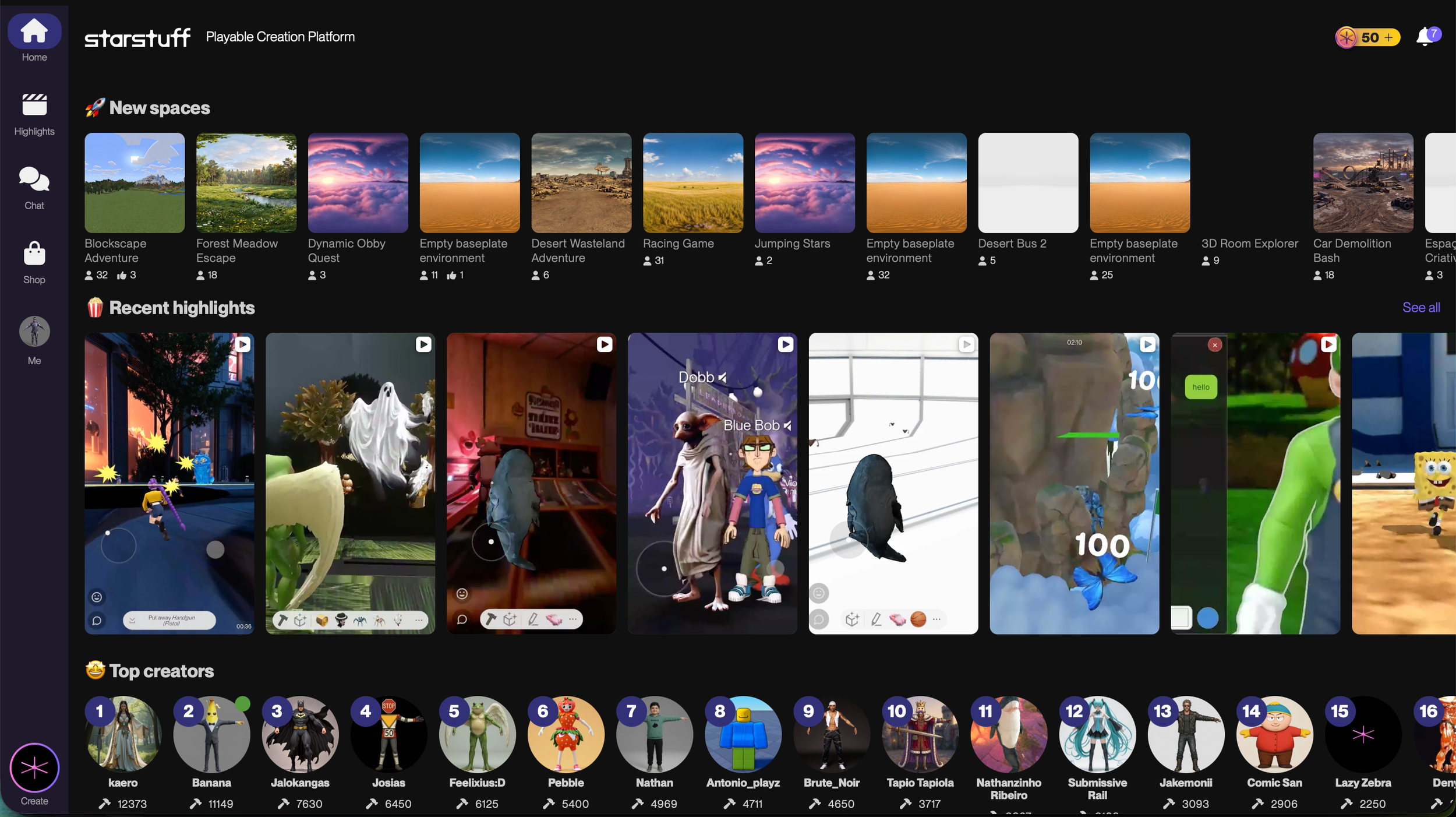Click Banana's 11149 build score
The height and width of the screenshot is (817, 1456).
point(211,804)
